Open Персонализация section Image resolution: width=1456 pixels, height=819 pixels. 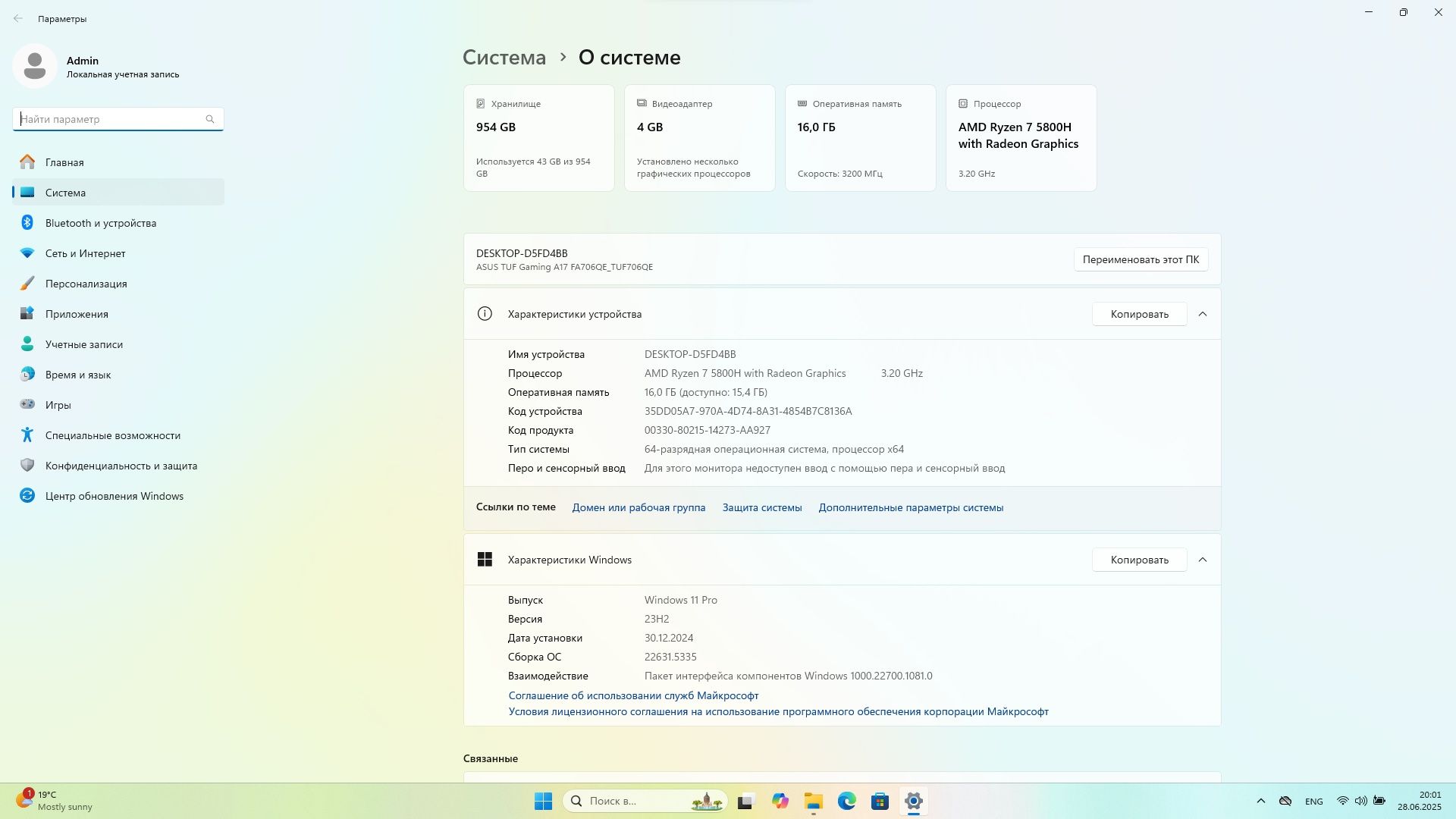pos(118,284)
